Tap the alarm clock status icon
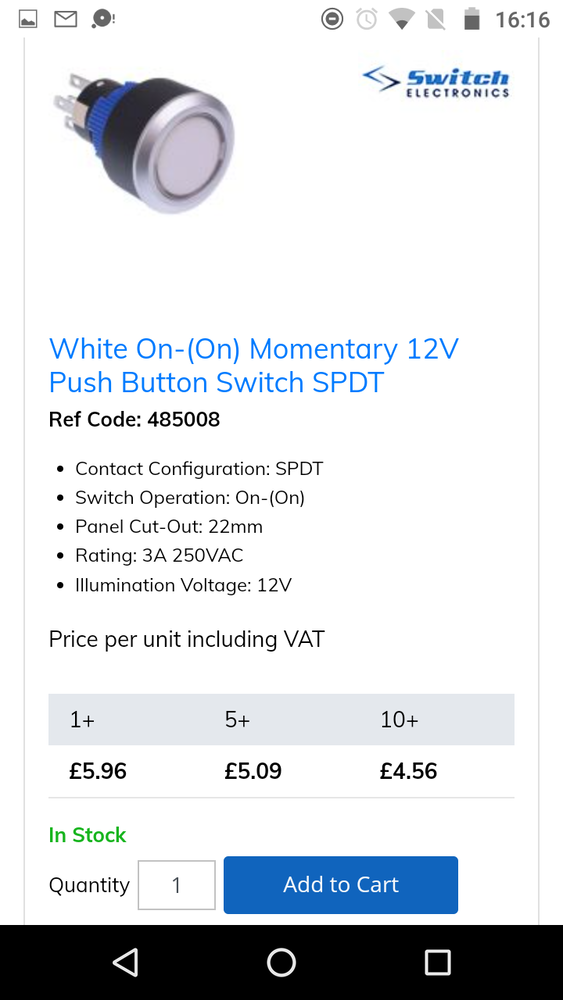563x1000 pixels. pyautogui.click(x=367, y=19)
